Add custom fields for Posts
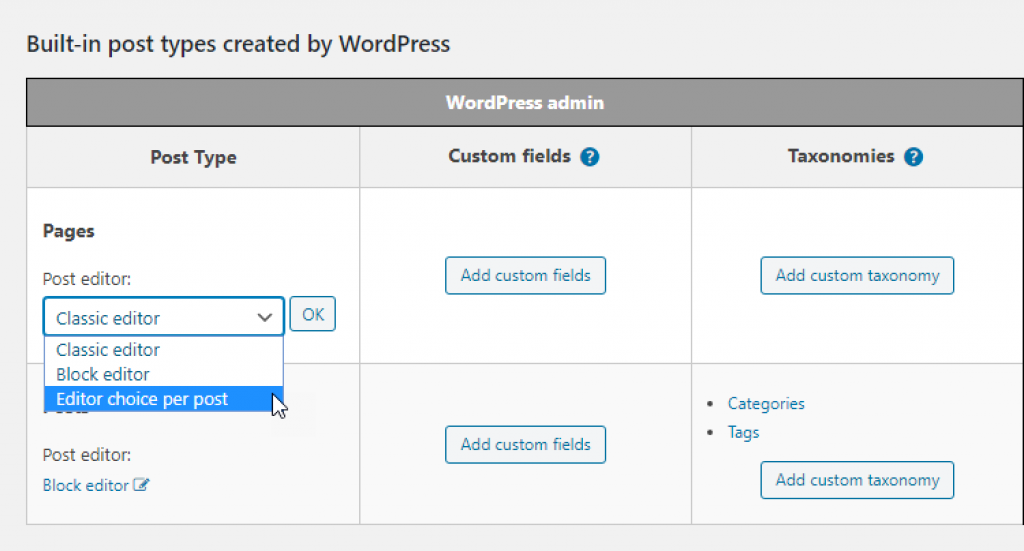Screen dimensions: 1024x551 click(x=526, y=445)
